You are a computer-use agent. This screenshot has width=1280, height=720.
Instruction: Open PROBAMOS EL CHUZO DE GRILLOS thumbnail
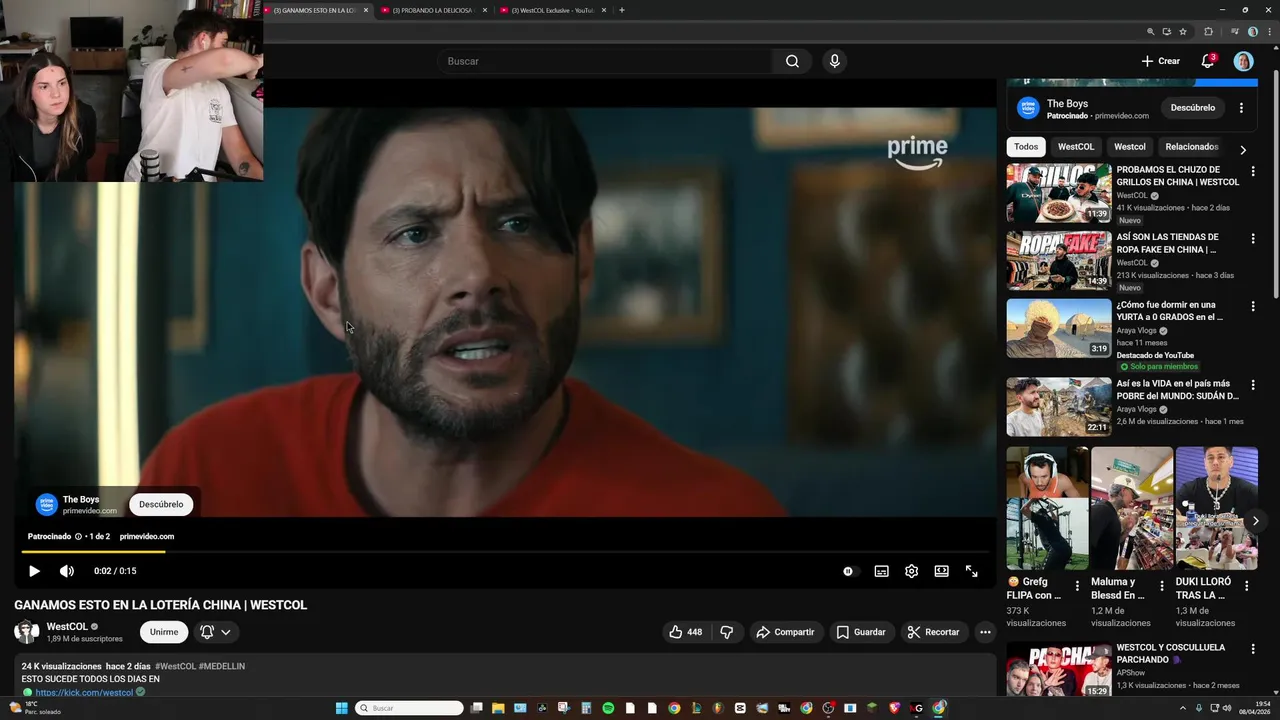click(1059, 193)
